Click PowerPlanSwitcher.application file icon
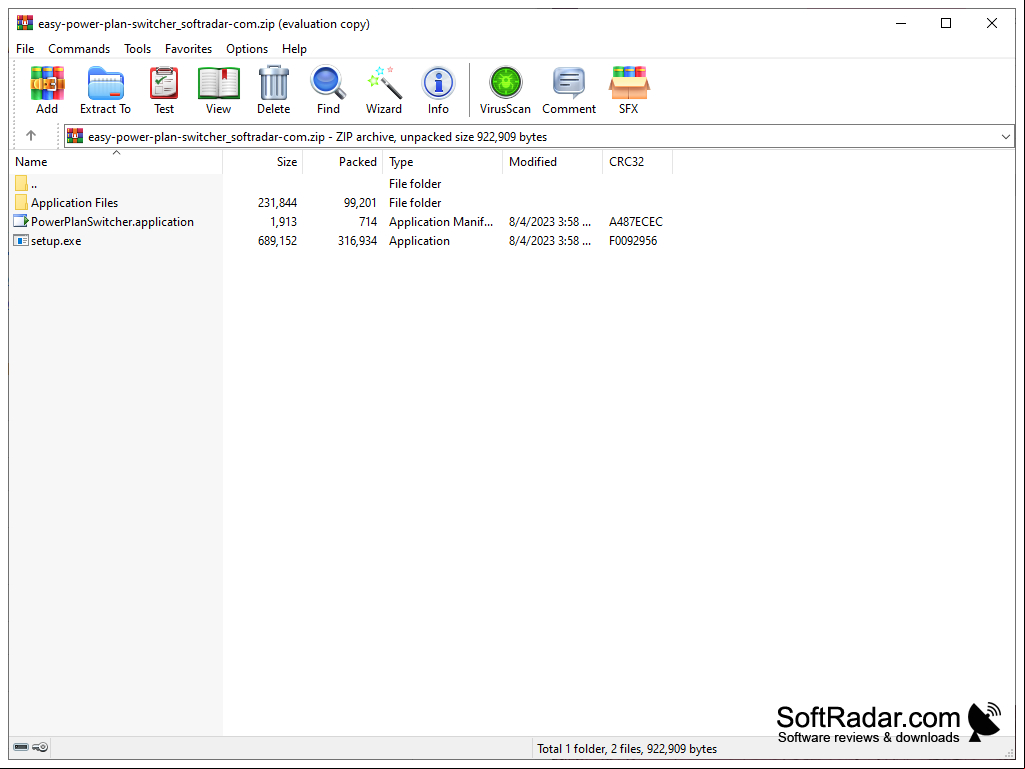The height and width of the screenshot is (769, 1025). pyautogui.click(x=21, y=221)
